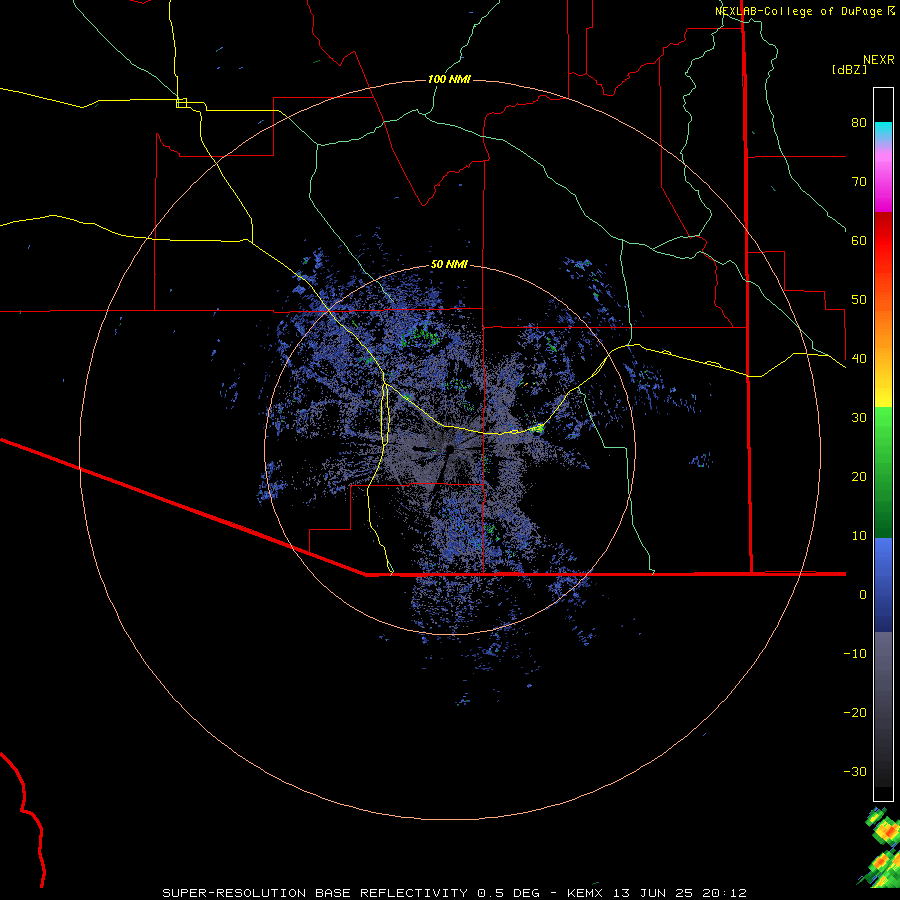
Task: Click the -30 value on the dBZ scale
Action: (x=855, y=771)
